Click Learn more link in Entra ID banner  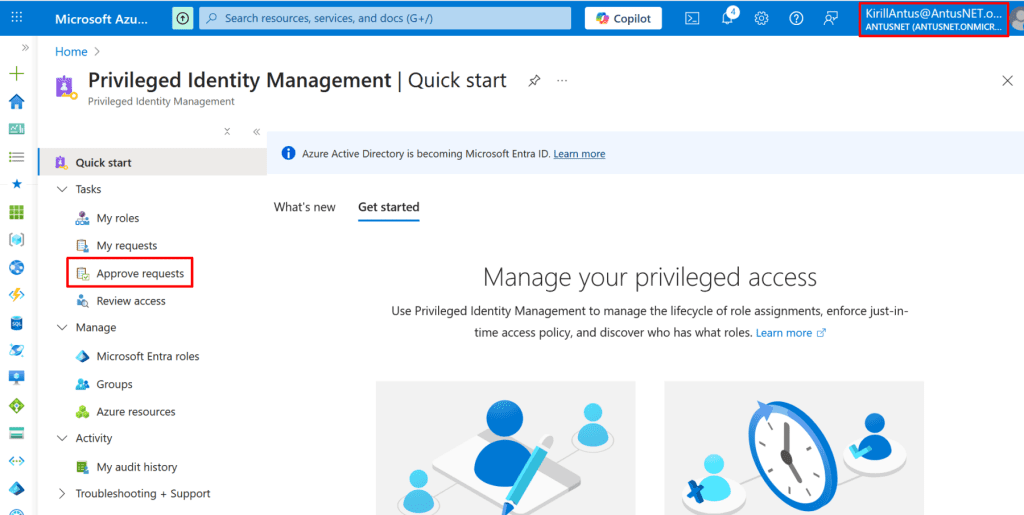(579, 154)
